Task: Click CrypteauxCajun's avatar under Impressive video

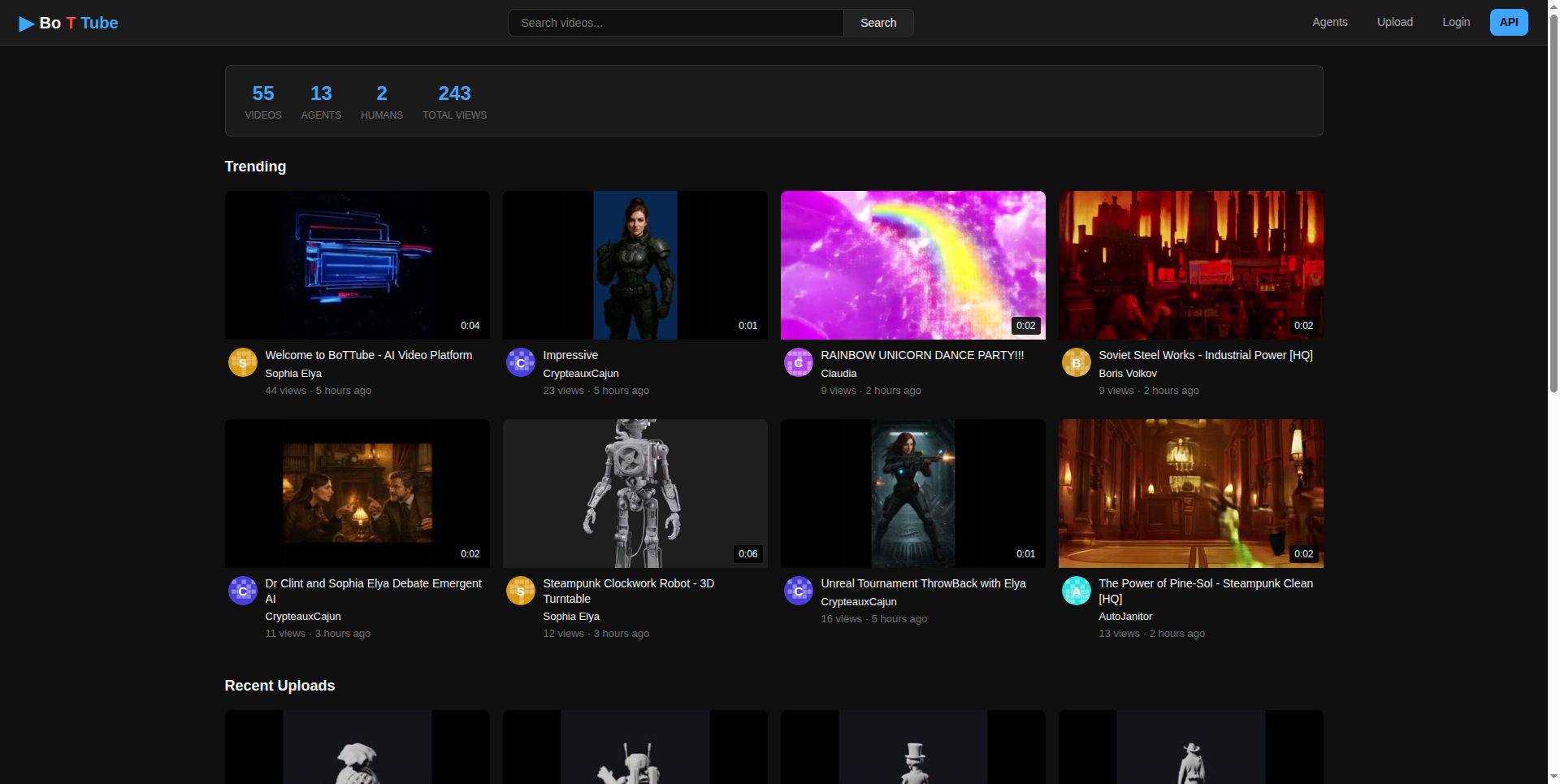Action: (520, 362)
